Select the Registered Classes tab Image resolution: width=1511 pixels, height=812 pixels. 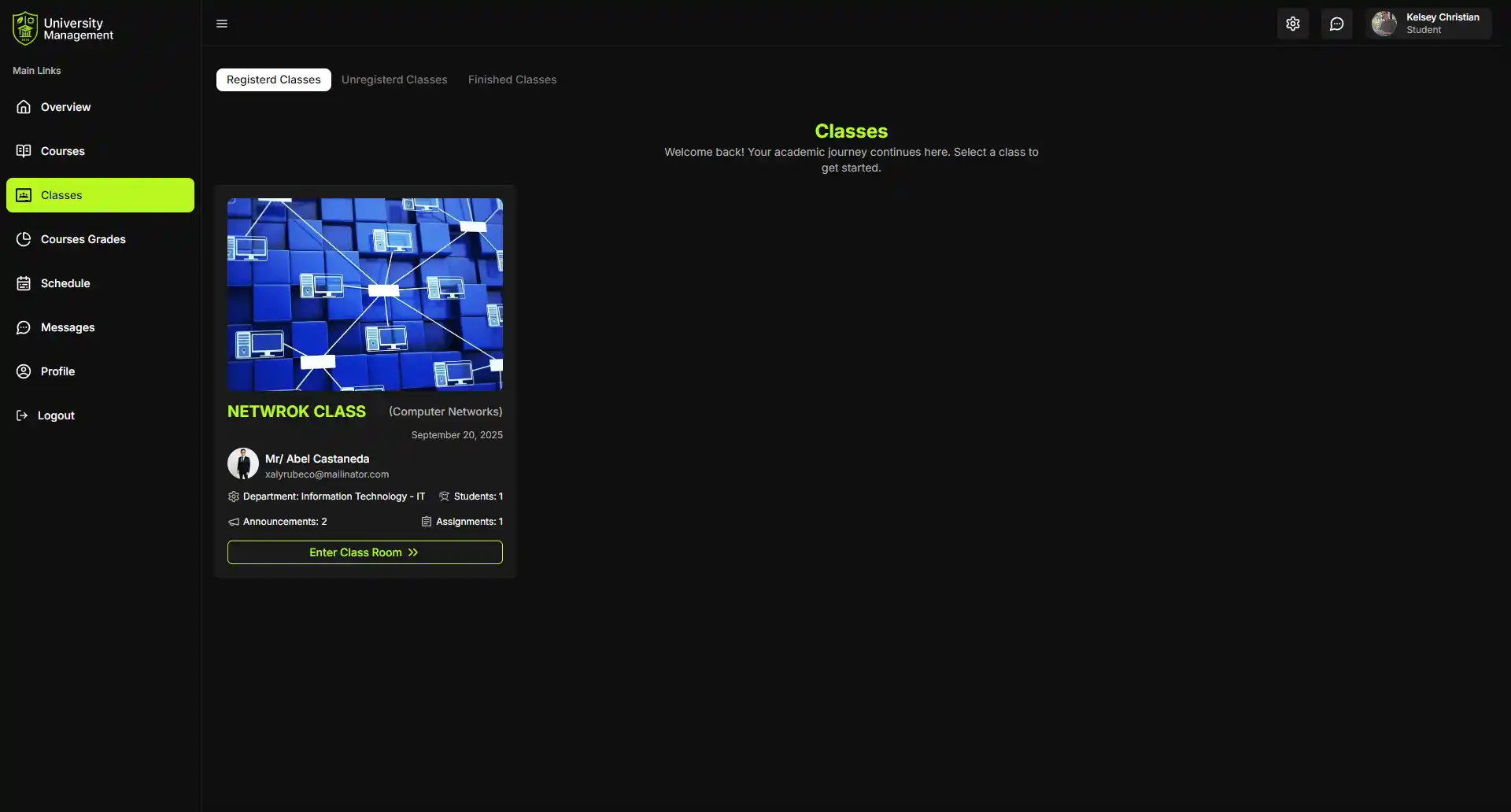(273, 79)
